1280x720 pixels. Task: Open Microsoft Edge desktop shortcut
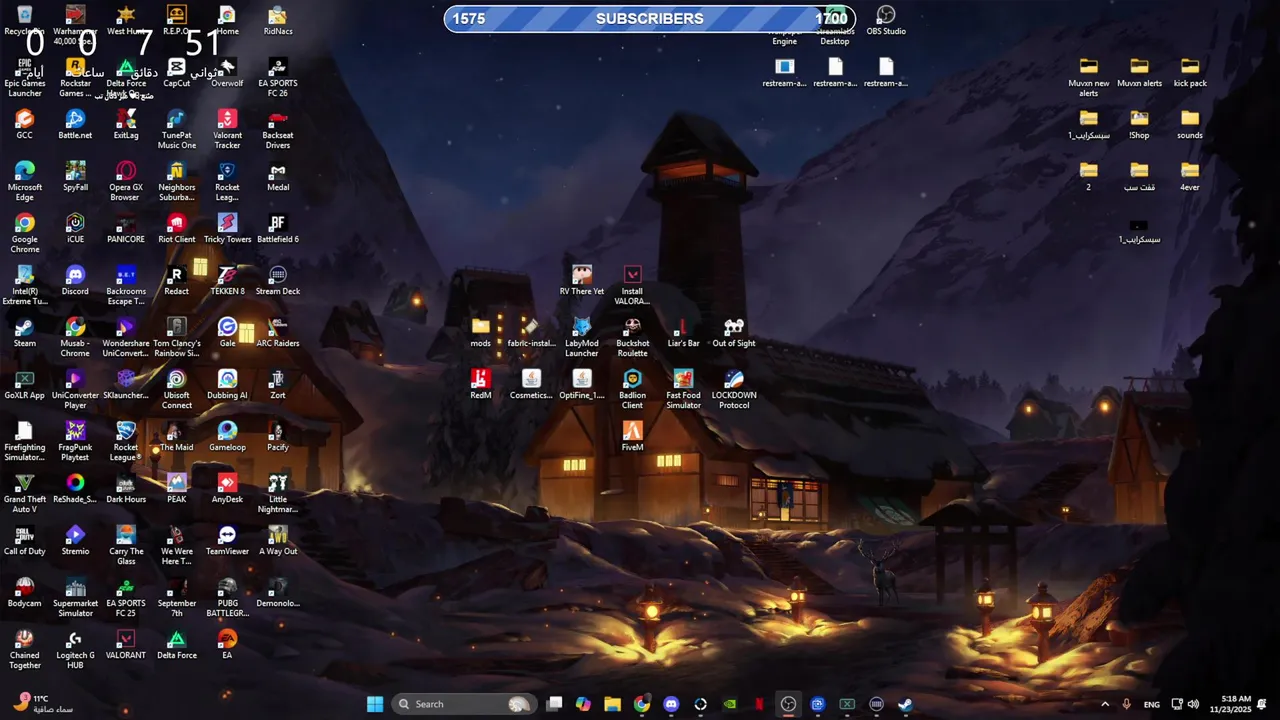[25, 180]
